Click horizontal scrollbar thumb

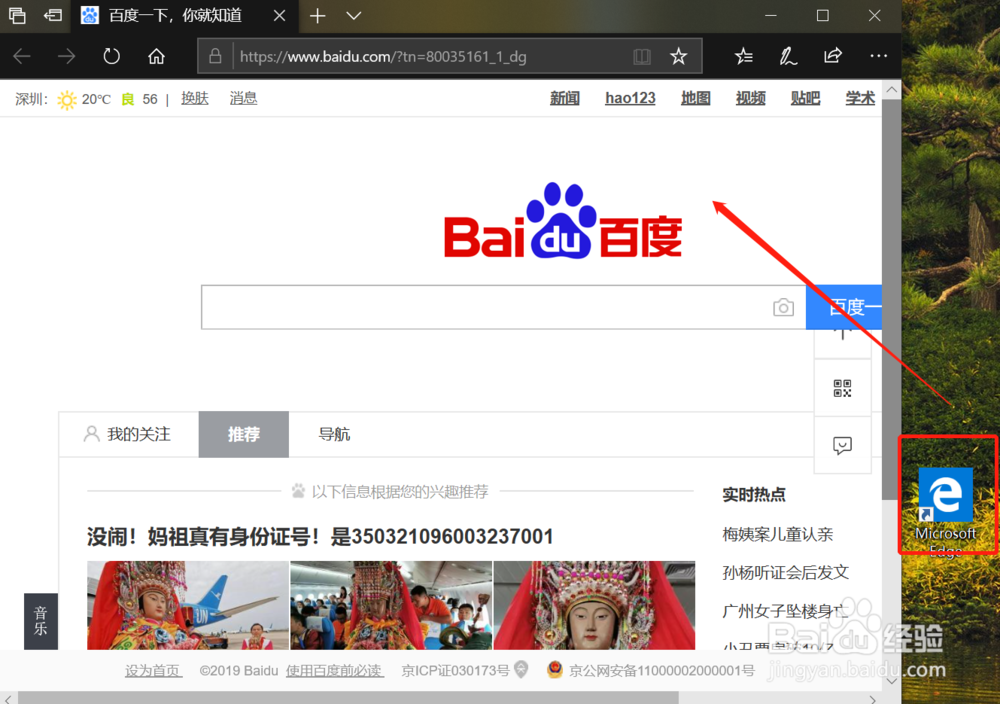pyautogui.click(x=348, y=698)
